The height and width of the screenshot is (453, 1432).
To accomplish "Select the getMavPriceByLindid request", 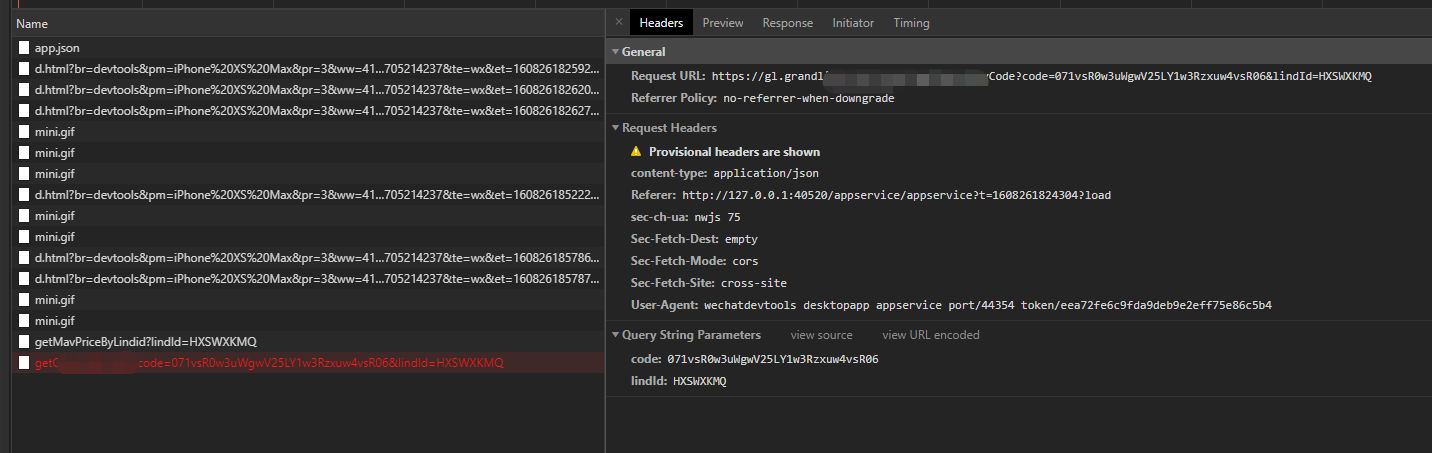I will [145, 342].
